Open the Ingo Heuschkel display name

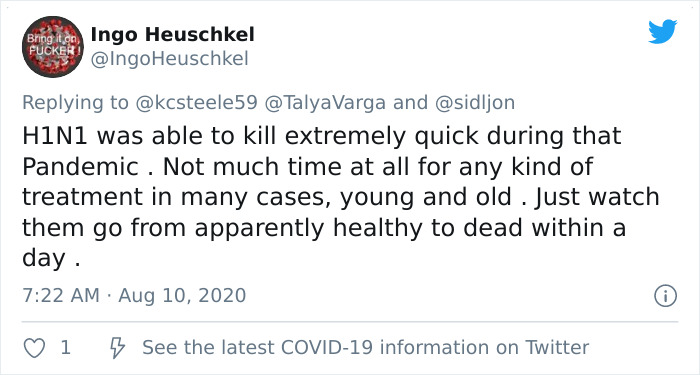(173, 34)
